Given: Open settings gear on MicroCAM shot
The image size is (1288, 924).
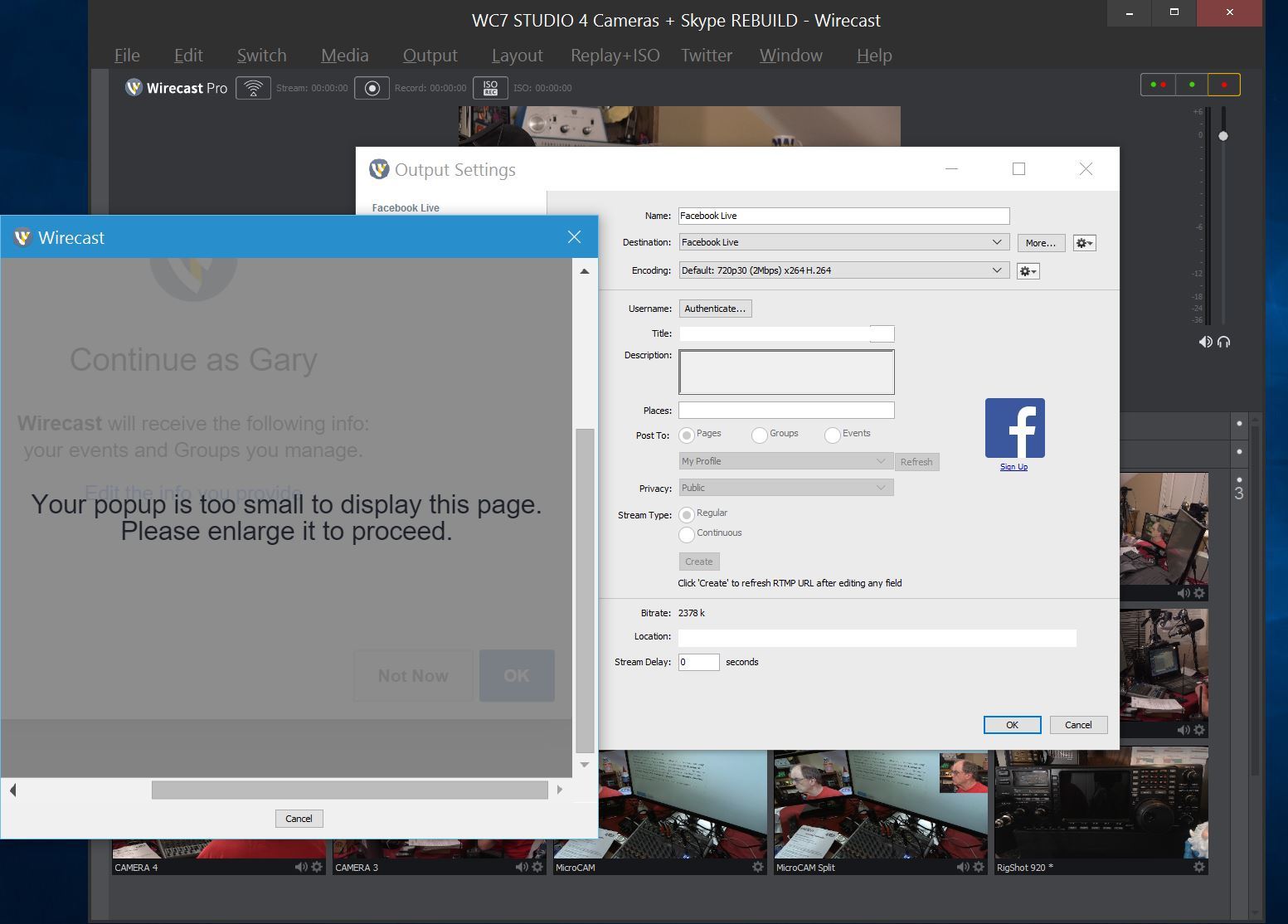Looking at the screenshot, I should click(x=758, y=868).
